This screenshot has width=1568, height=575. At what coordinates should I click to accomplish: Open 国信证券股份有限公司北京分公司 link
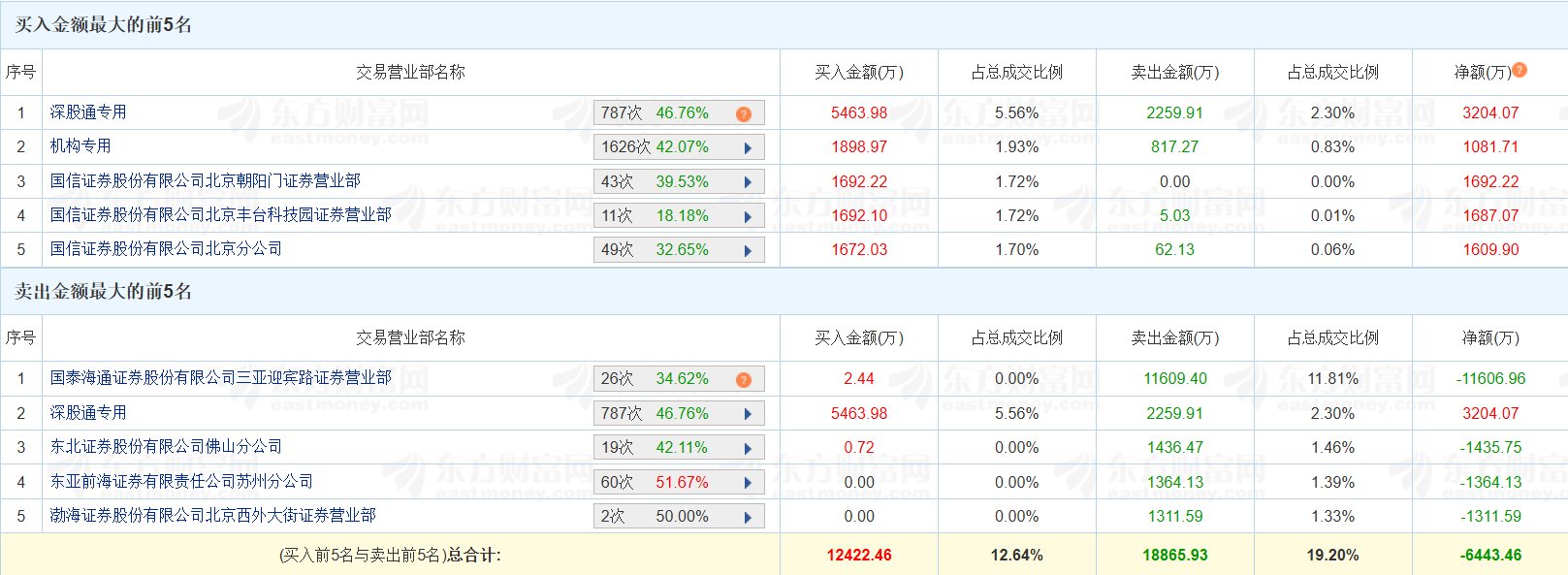166,249
